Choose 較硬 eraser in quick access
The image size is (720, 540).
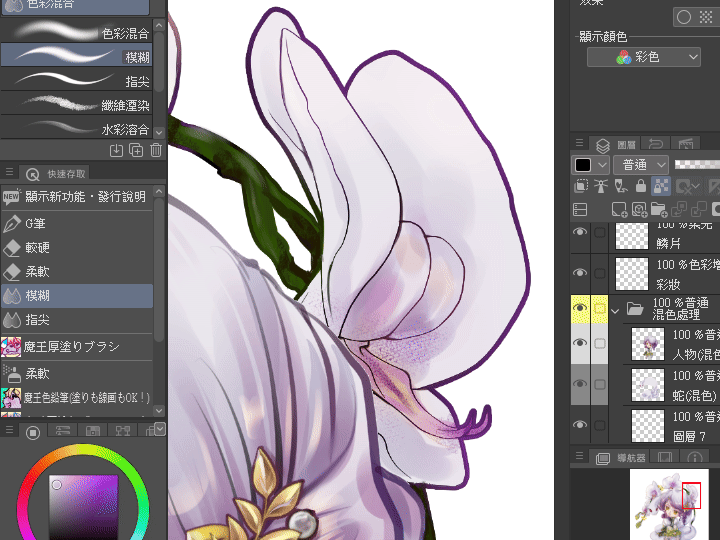[77, 248]
